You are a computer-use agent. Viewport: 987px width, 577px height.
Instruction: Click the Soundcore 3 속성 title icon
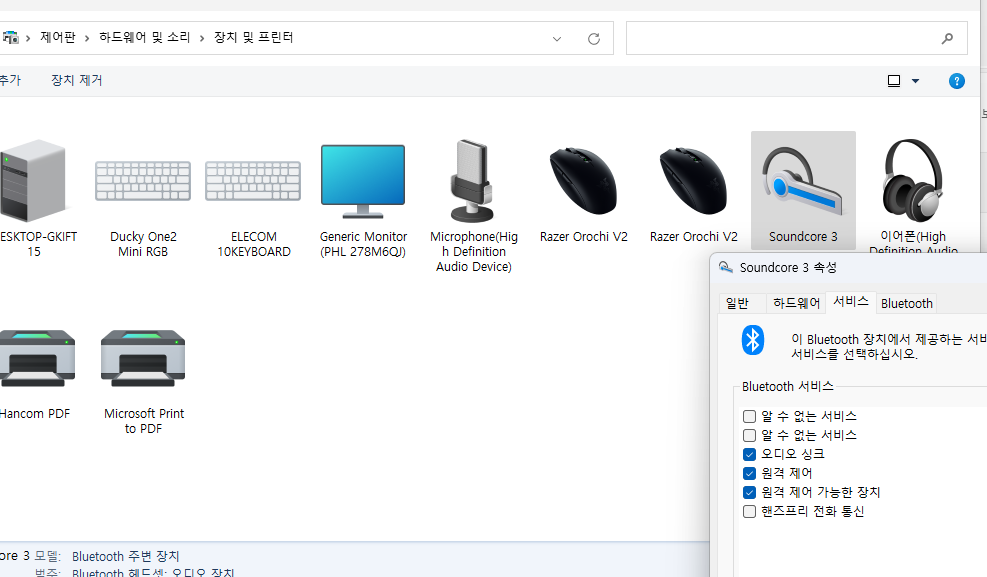click(x=726, y=267)
